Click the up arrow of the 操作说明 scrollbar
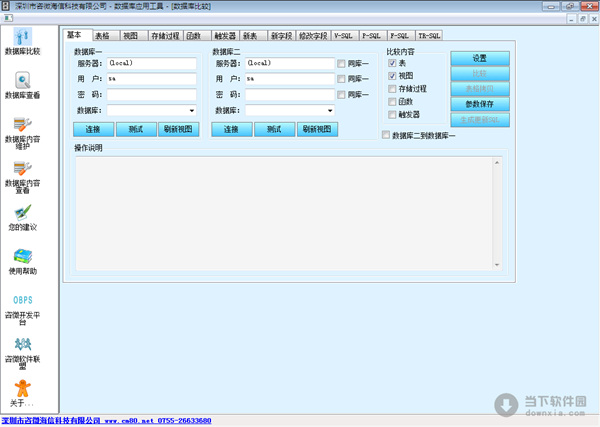This screenshot has width=600, height=427. click(497, 162)
